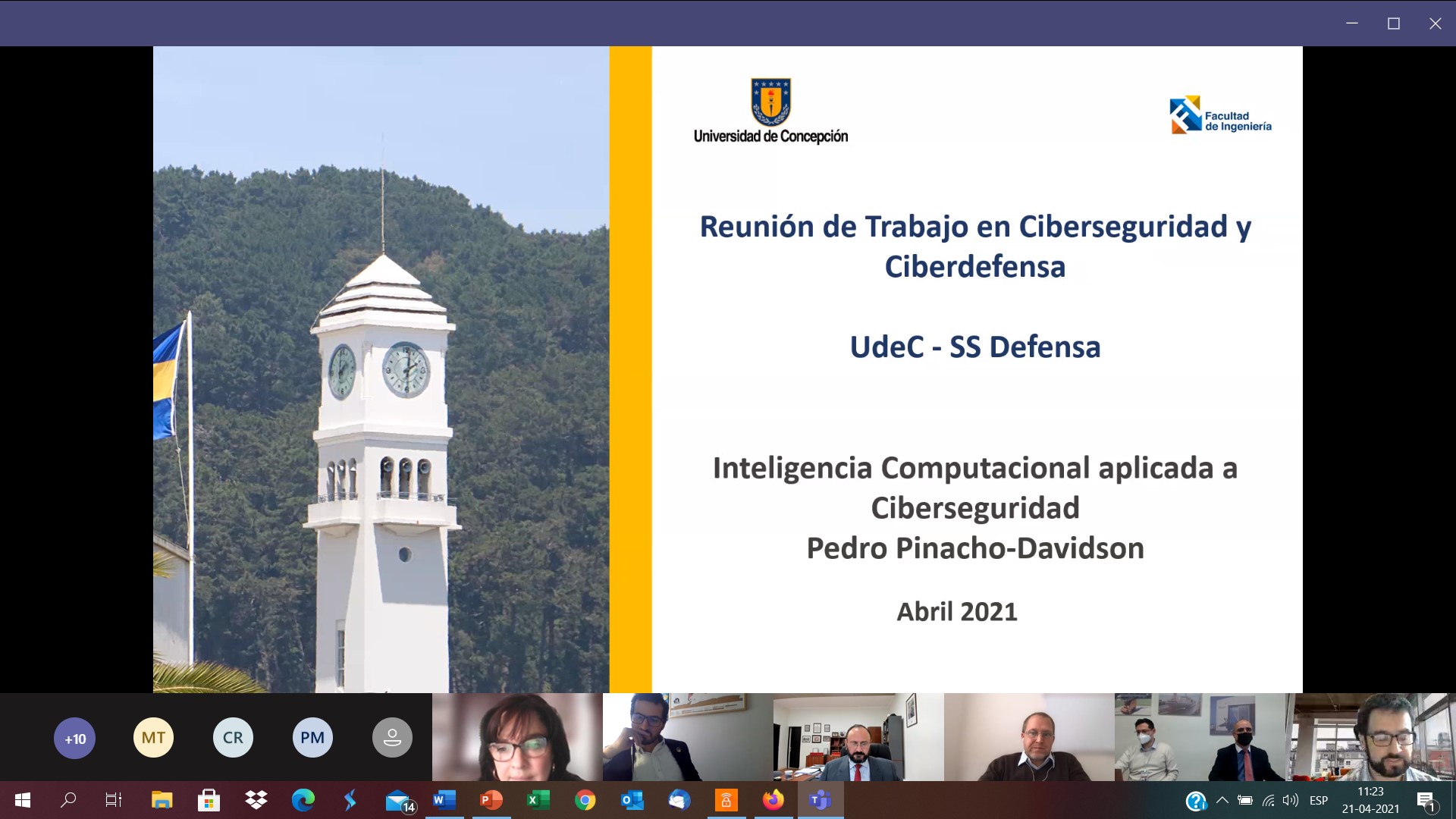Open Task View in the taskbar
Viewport: 1456px width, 819px height.
point(114,800)
